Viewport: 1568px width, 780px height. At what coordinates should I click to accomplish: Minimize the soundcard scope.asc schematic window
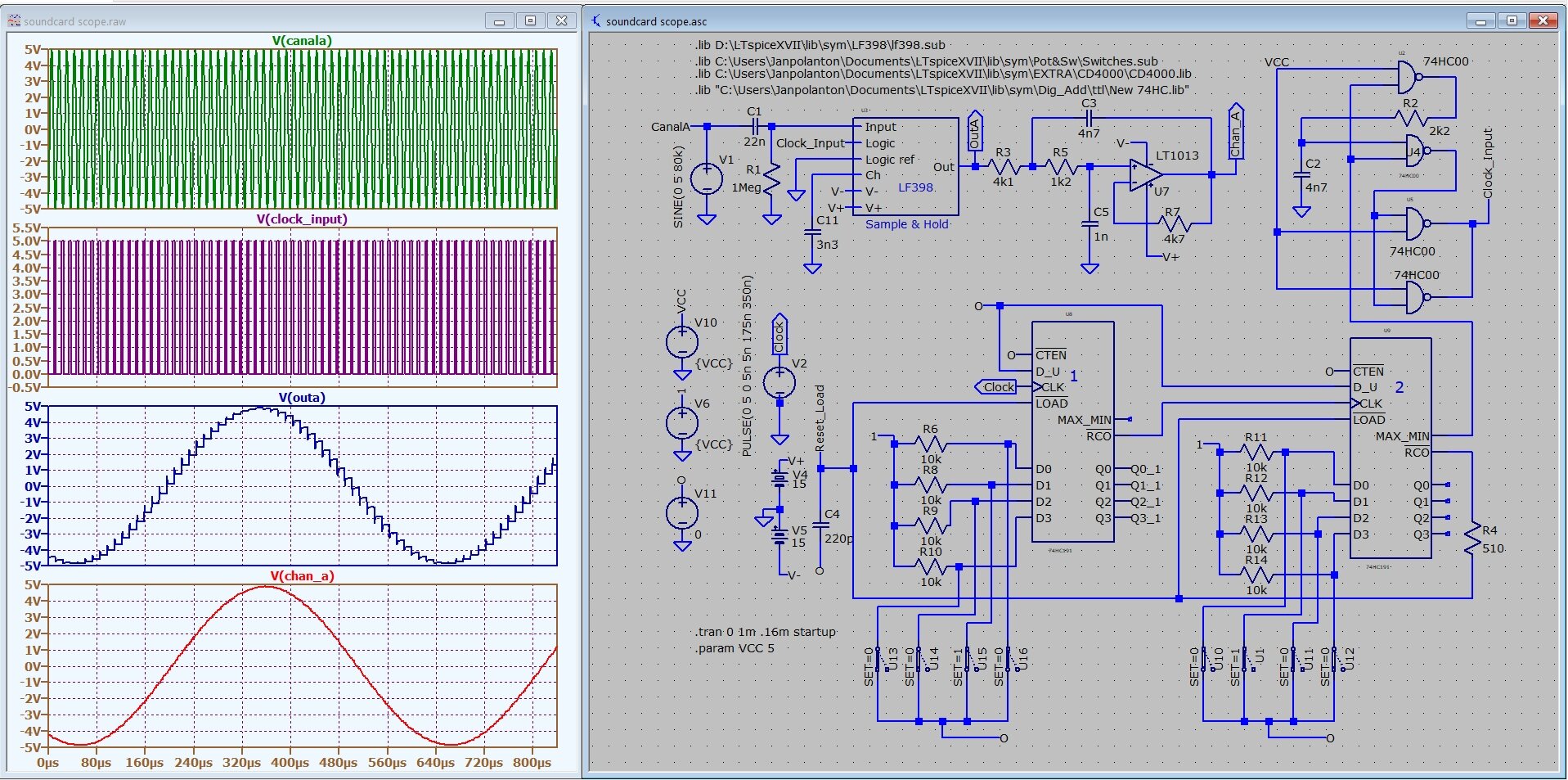click(1480, 20)
